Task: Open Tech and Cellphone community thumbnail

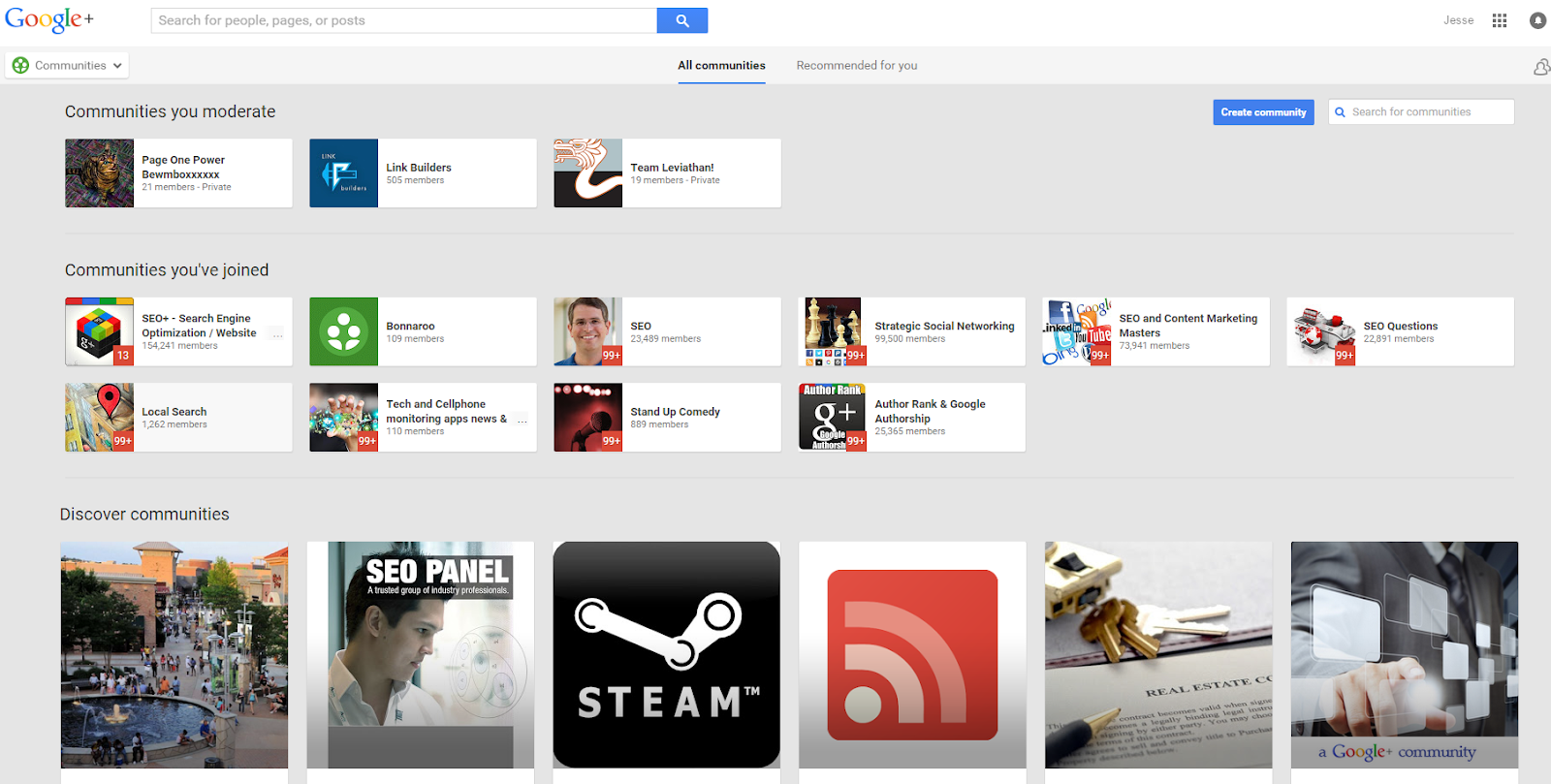Action: coord(343,417)
